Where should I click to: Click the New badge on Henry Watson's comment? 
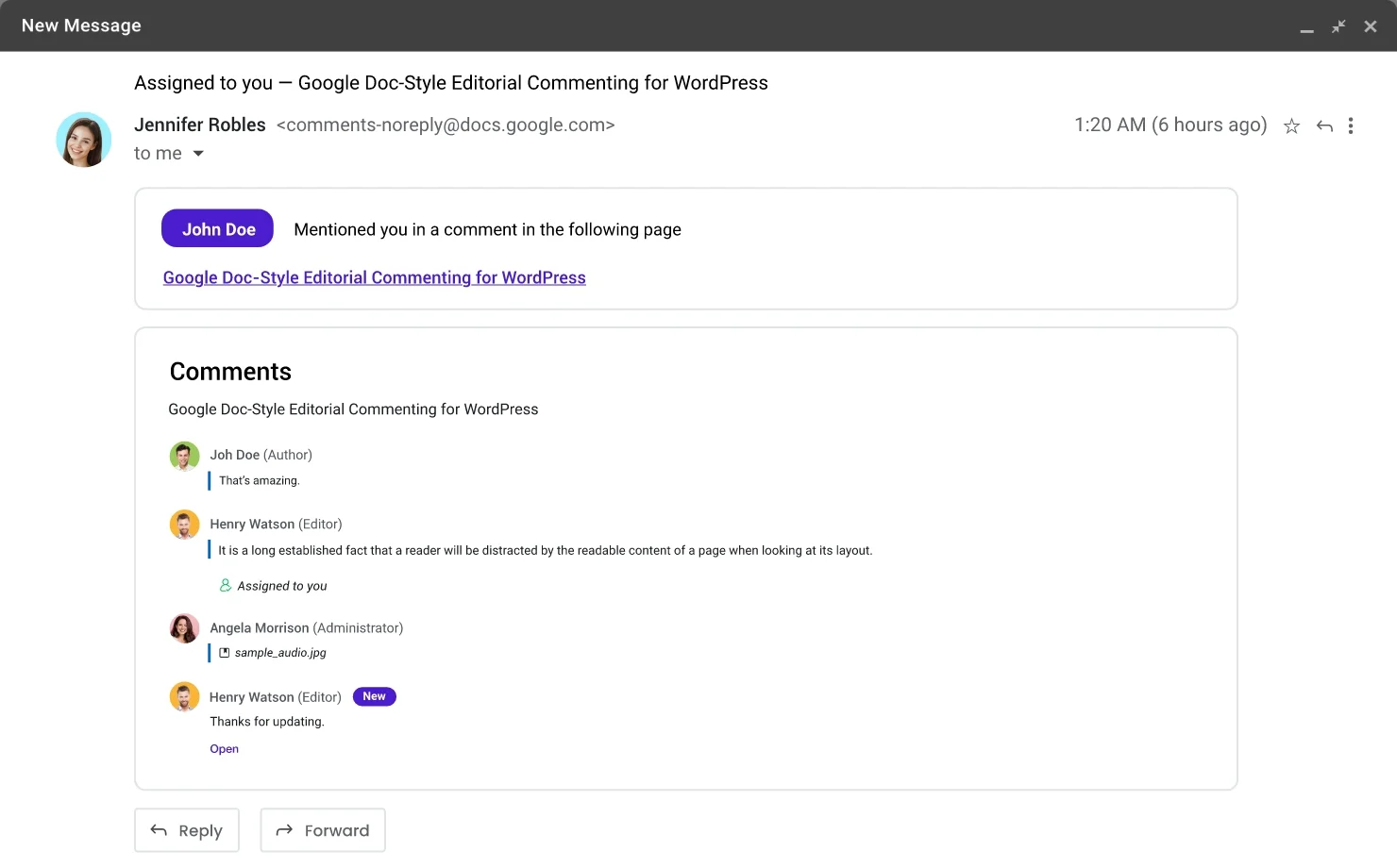pos(374,696)
